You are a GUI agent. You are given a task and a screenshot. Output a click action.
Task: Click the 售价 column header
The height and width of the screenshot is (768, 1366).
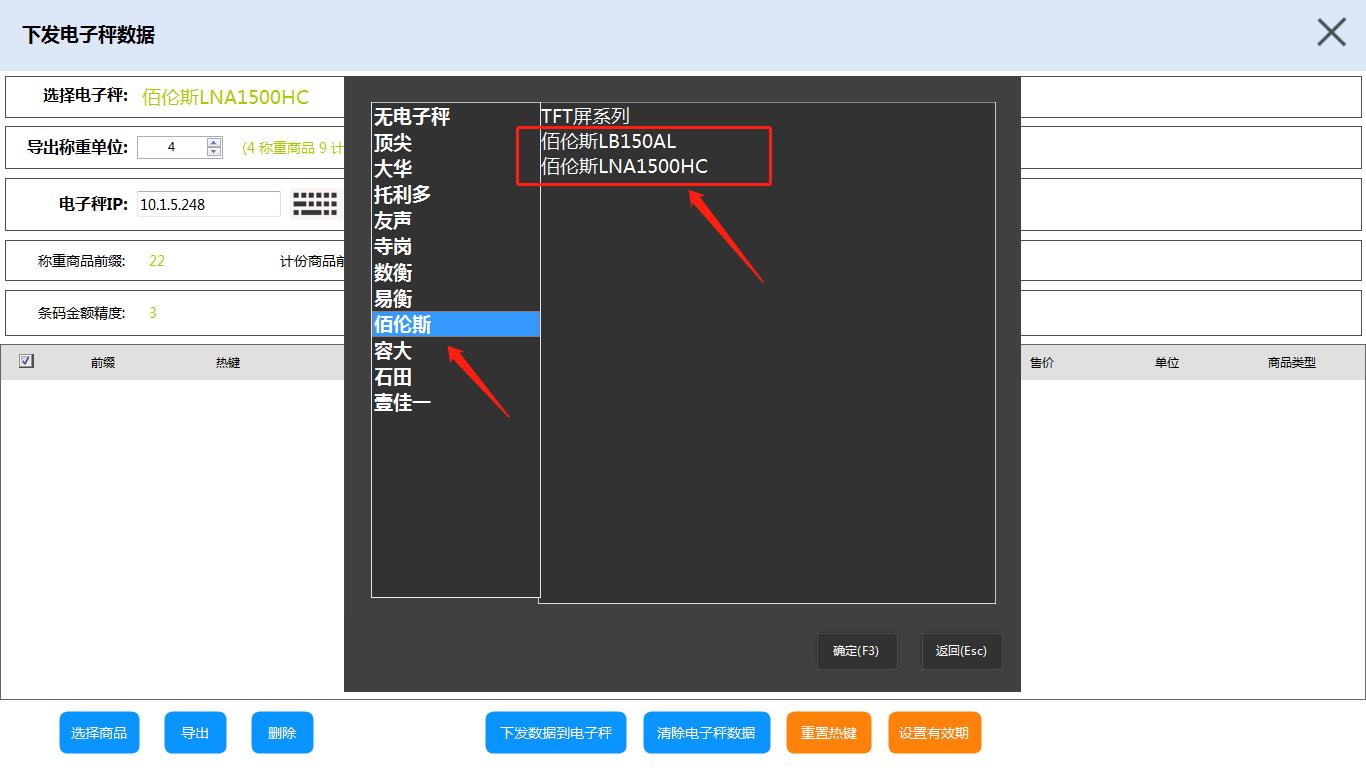1042,363
